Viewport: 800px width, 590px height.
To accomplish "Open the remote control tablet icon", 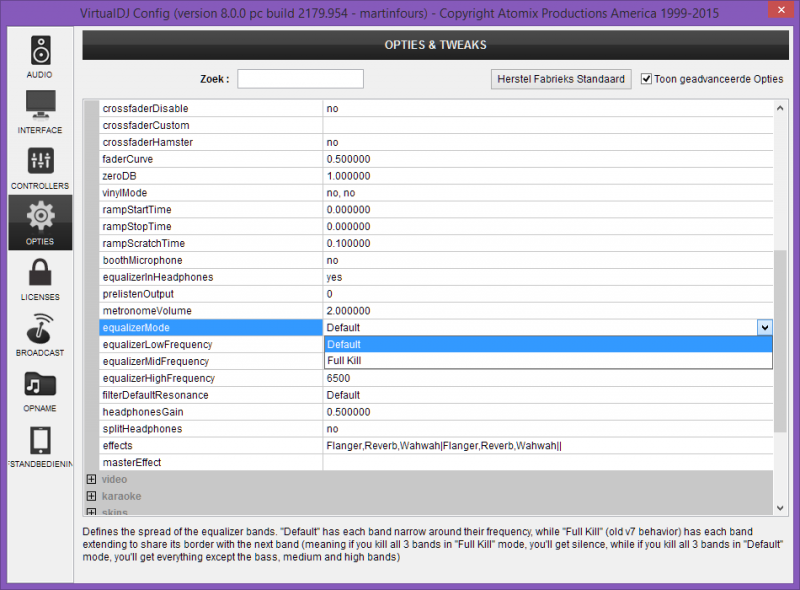I will click(40, 440).
